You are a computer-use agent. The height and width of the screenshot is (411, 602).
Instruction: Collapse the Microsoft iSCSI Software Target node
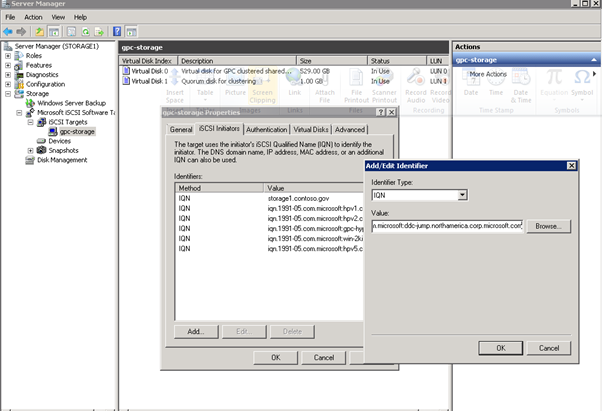(19, 113)
